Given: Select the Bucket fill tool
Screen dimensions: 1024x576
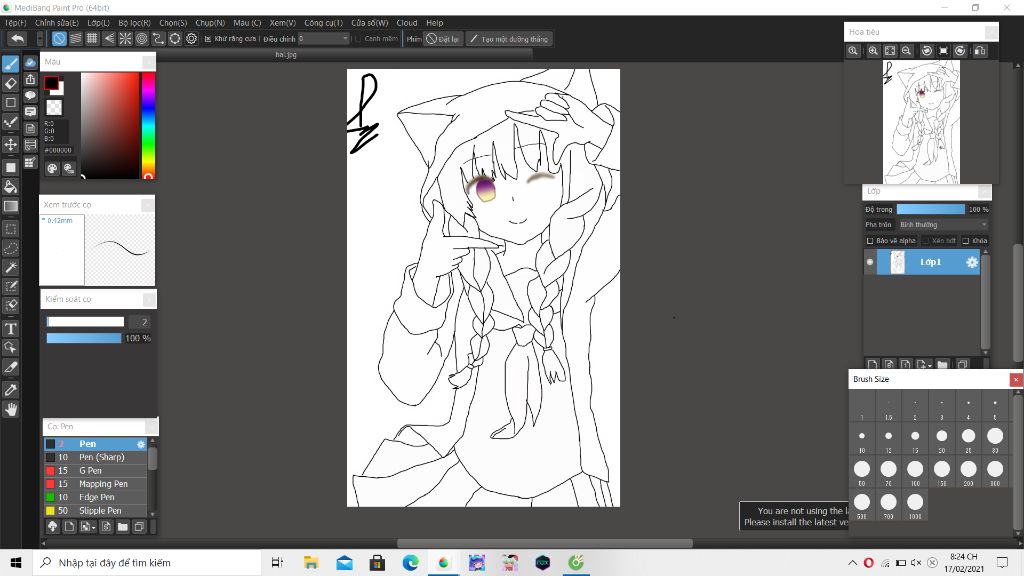Looking at the screenshot, I should [10, 187].
